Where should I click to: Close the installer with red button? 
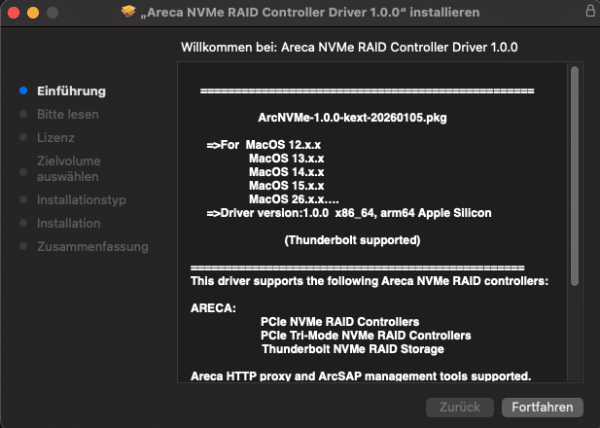tap(13, 13)
